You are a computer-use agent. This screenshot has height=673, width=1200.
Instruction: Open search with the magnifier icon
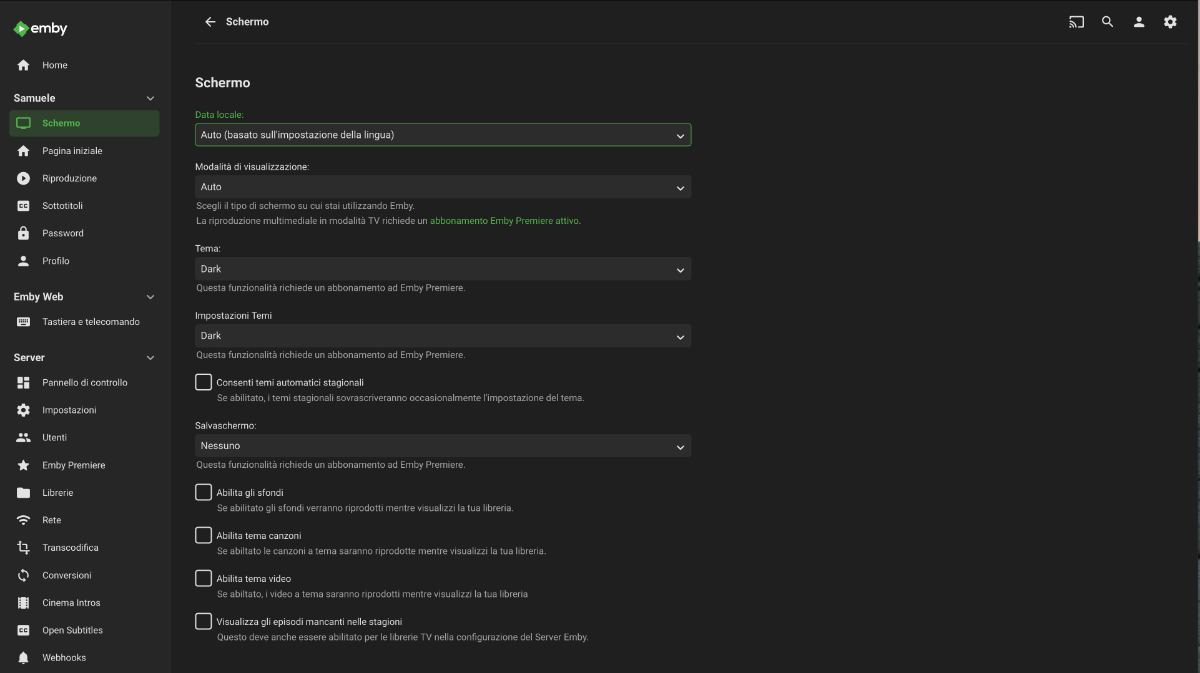click(1107, 22)
